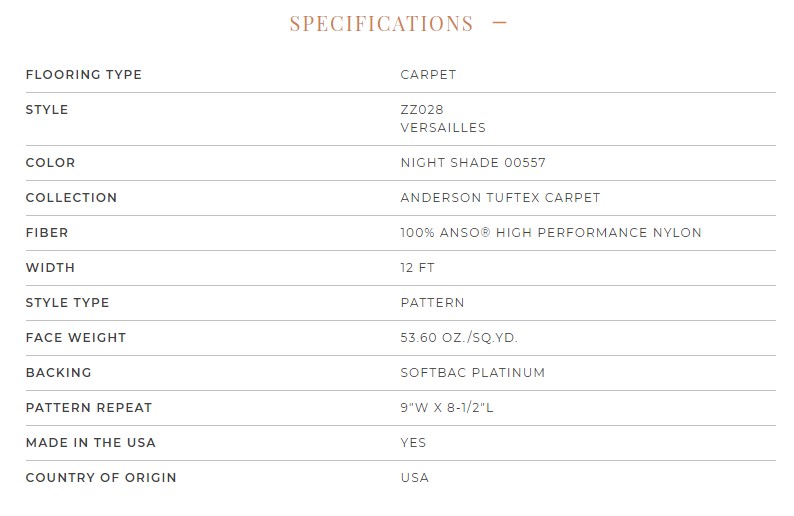Select the Softbac Platinum backing value
This screenshot has height=516, width=794.
tap(472, 372)
